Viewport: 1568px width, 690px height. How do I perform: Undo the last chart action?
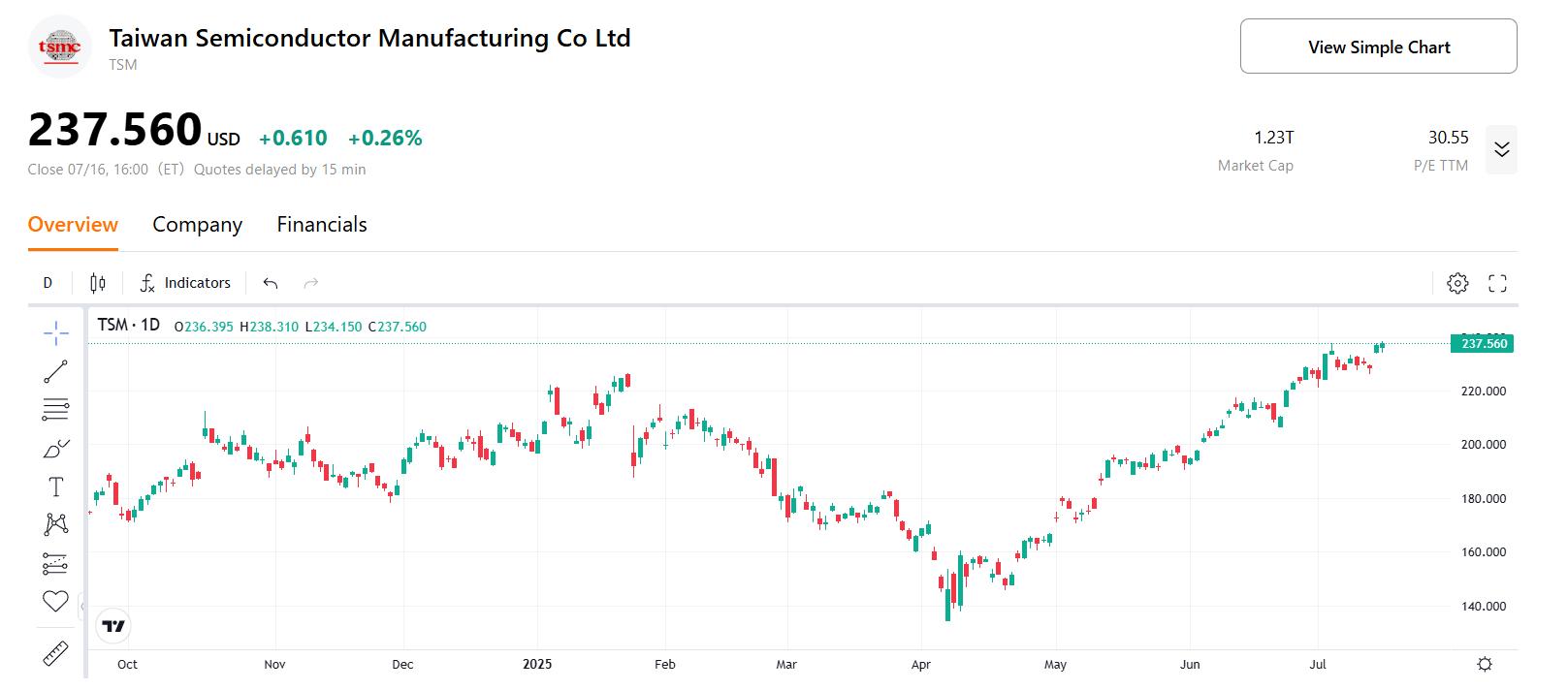pos(271,282)
